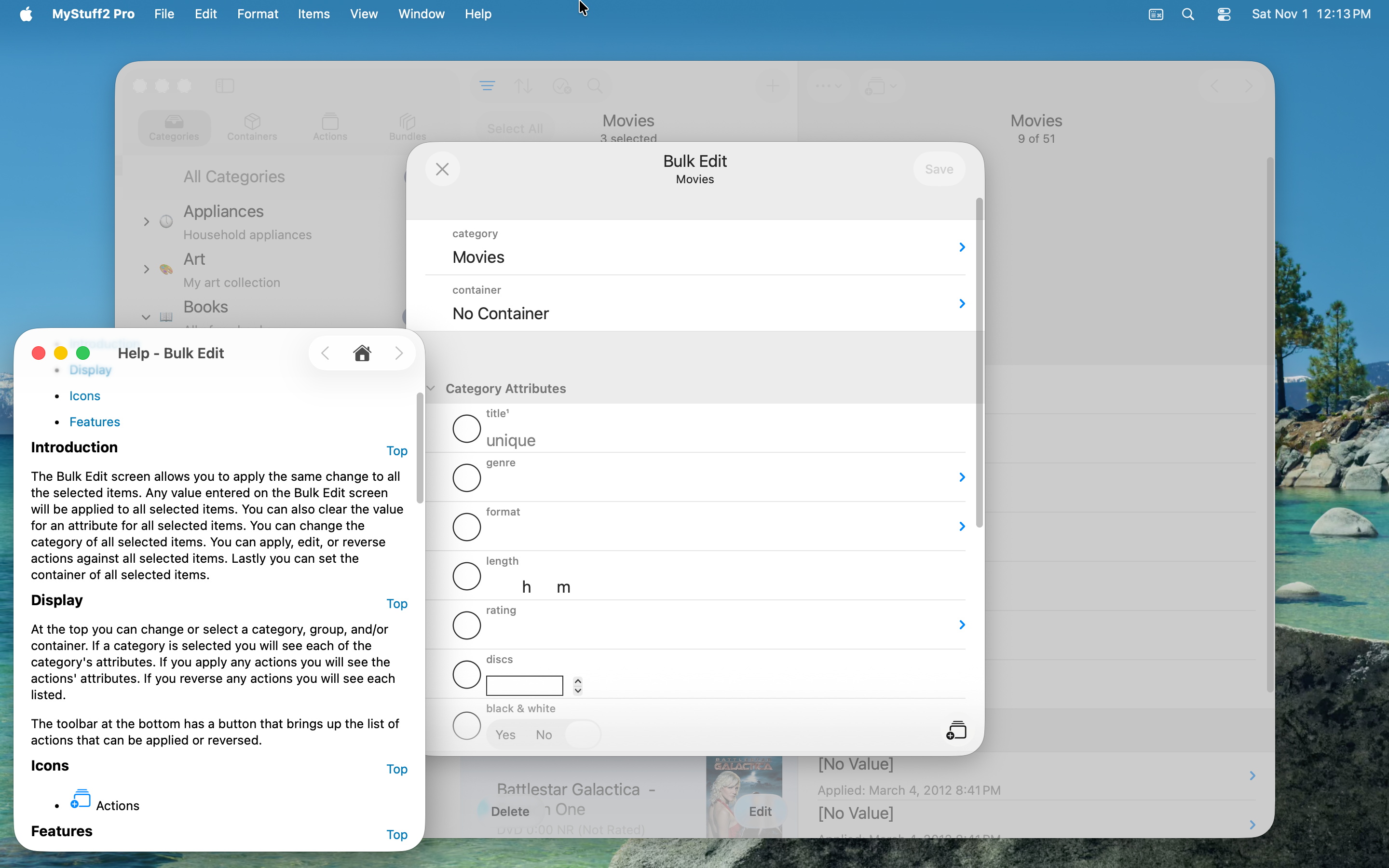Open the actions stack dropdown in toolbar
This screenshot has height=868, width=1389.
tap(881, 86)
